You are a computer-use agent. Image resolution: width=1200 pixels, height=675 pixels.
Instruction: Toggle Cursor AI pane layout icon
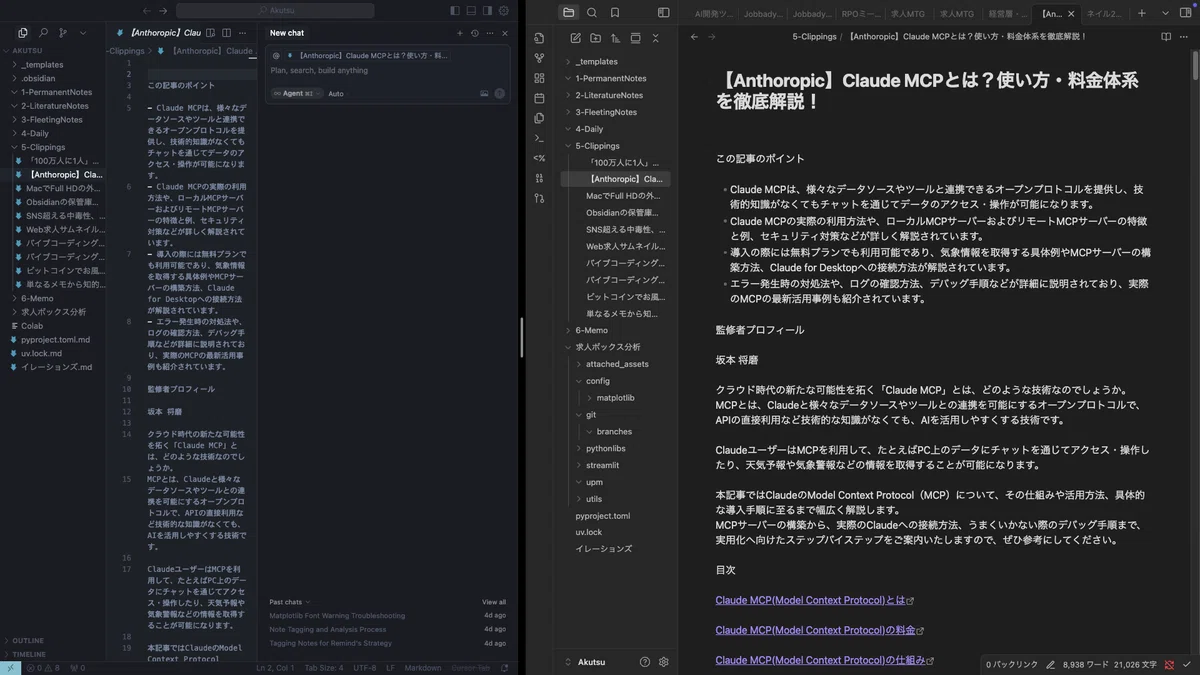click(x=487, y=10)
